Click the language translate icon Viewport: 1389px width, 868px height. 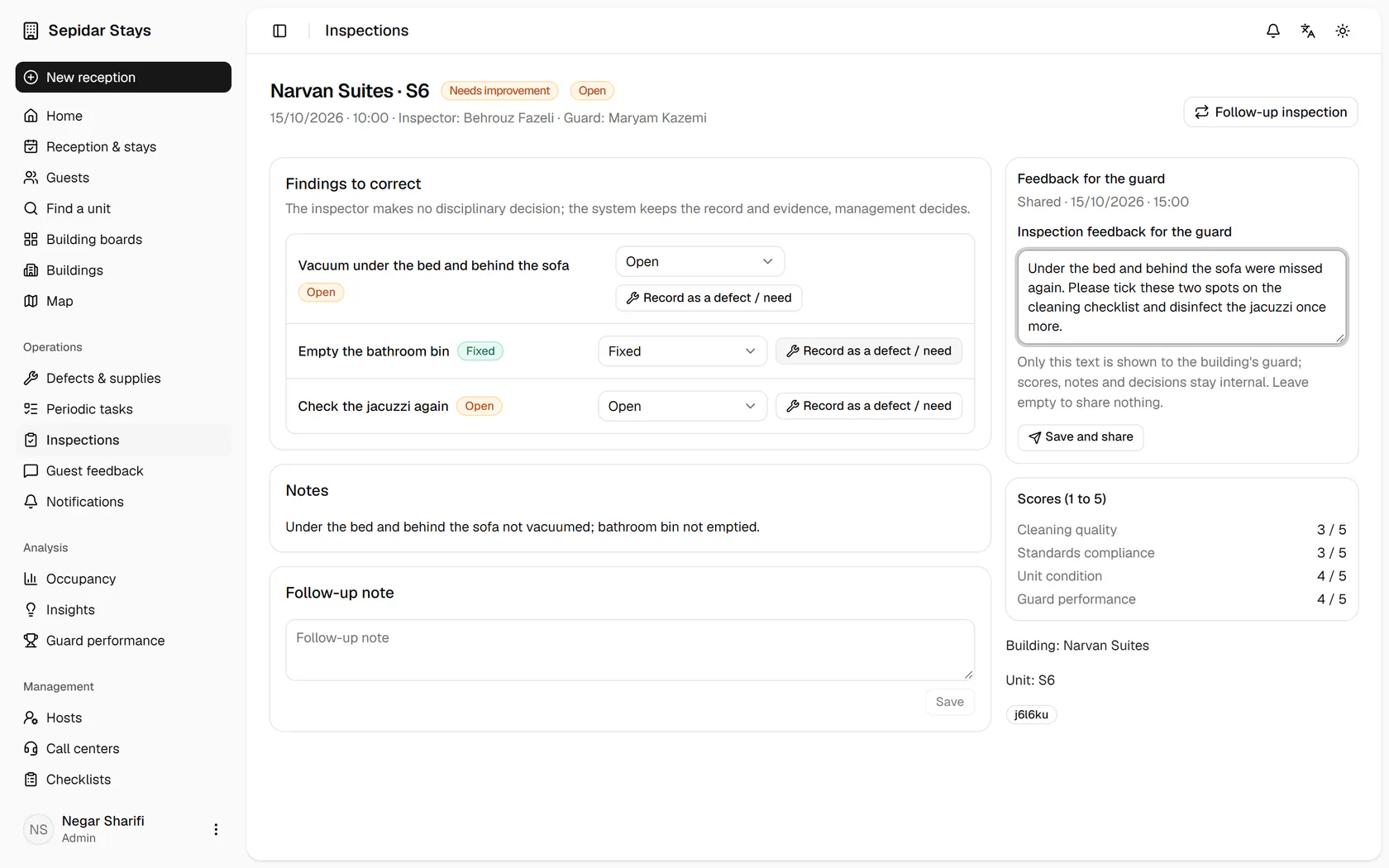(1308, 31)
